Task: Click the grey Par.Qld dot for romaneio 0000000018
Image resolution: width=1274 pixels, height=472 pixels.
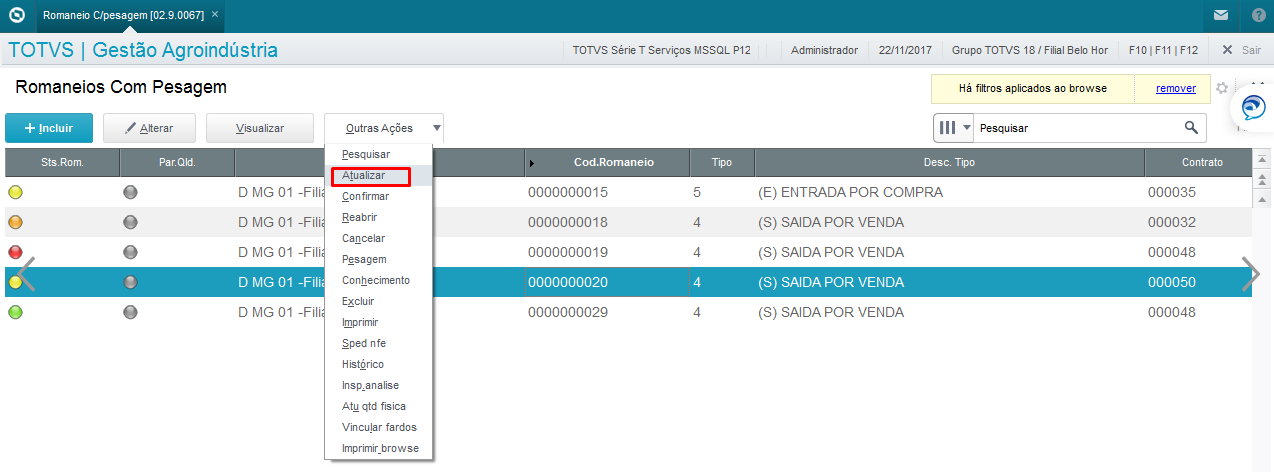Action: (x=130, y=222)
